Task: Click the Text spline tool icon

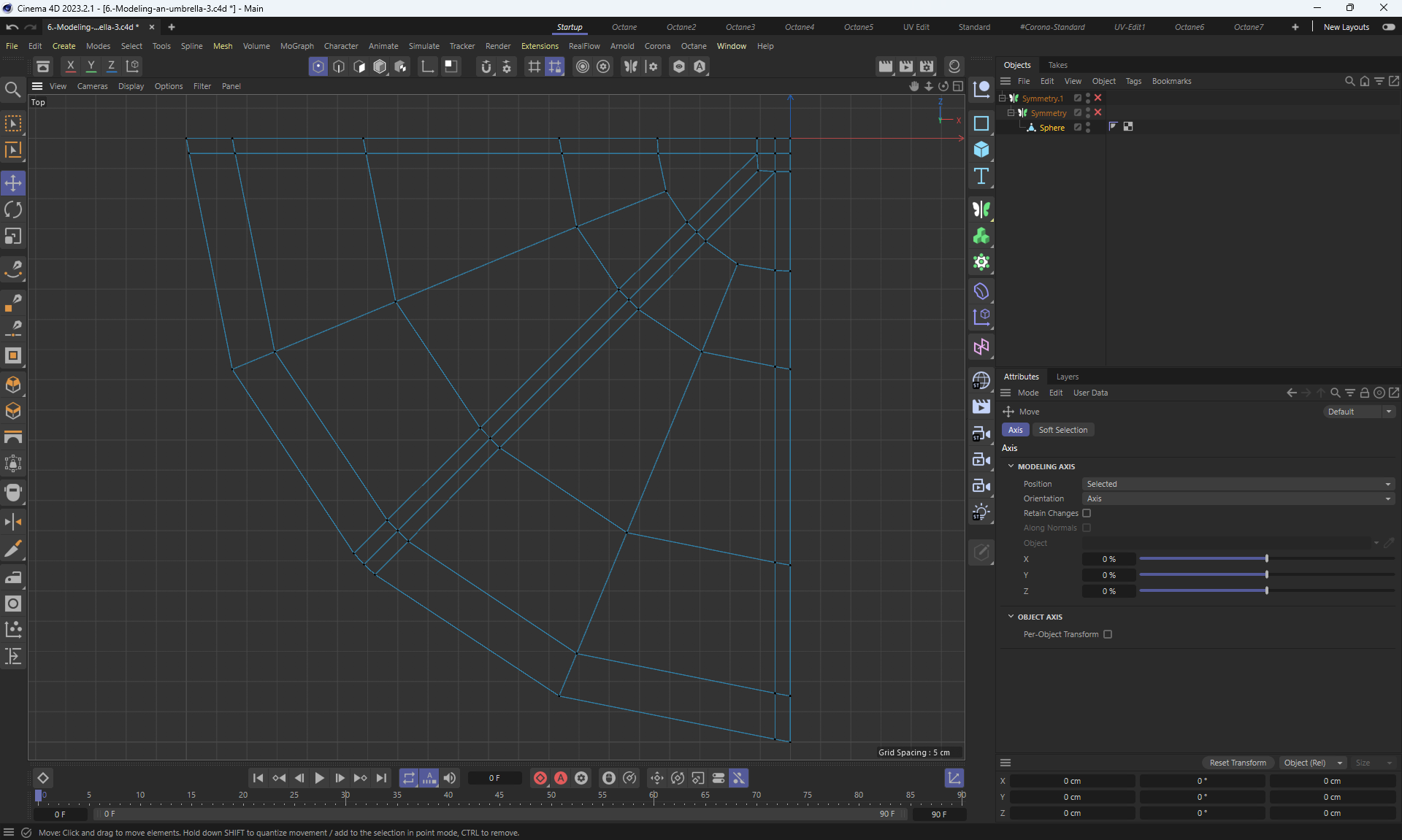Action: (981, 176)
